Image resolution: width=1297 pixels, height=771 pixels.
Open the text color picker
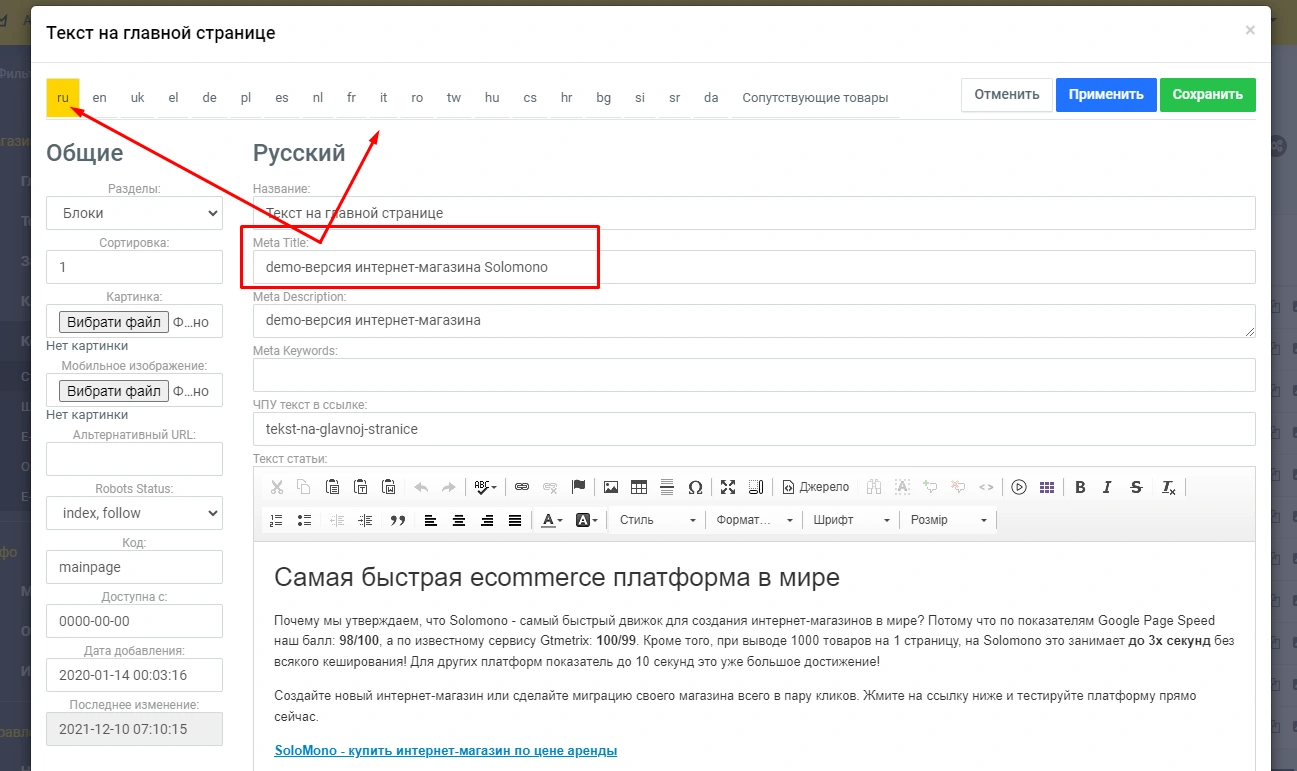[551, 520]
